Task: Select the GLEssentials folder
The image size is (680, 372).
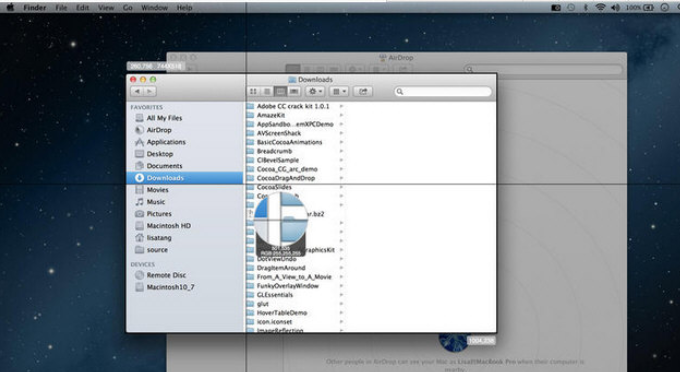Action: (x=275, y=295)
